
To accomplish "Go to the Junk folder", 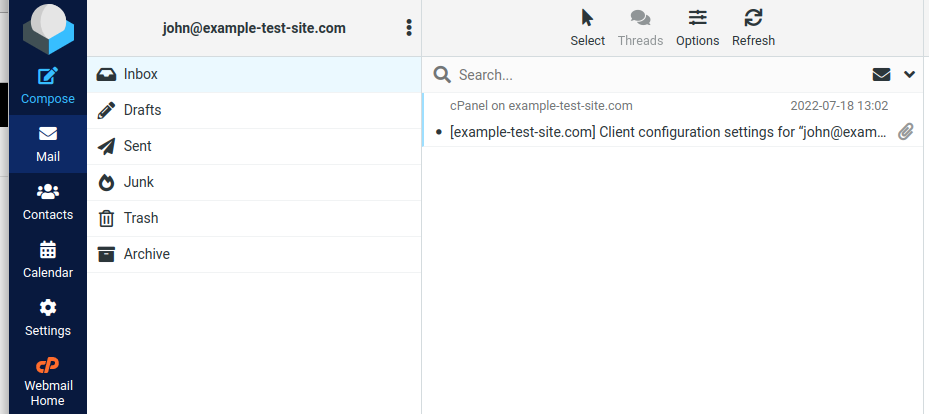I will 138,182.
